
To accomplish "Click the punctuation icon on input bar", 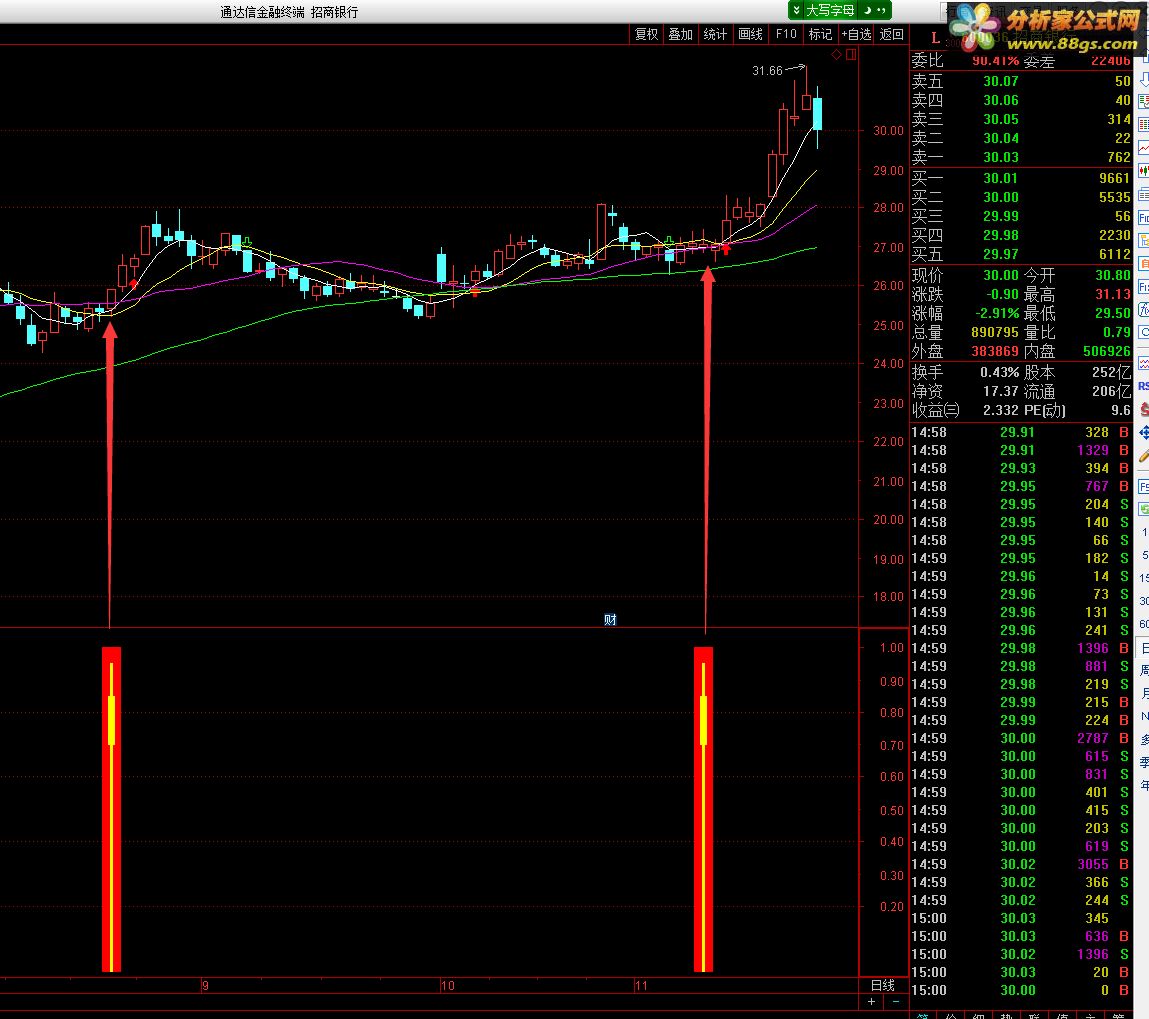I will click(881, 10).
